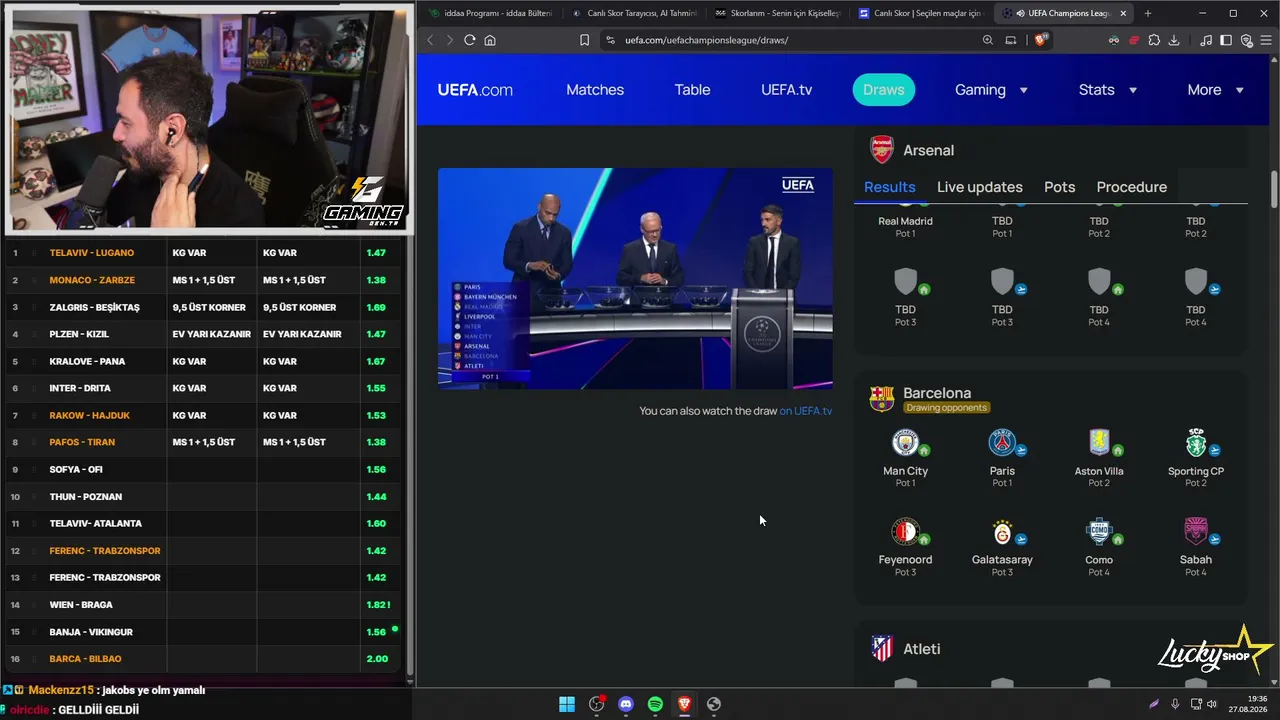Select the Draws navigation pill
Screen dimensions: 1280x720
click(884, 90)
